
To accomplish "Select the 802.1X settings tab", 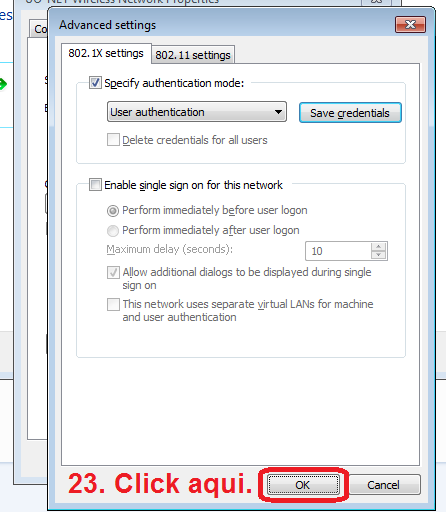I will point(106,53).
